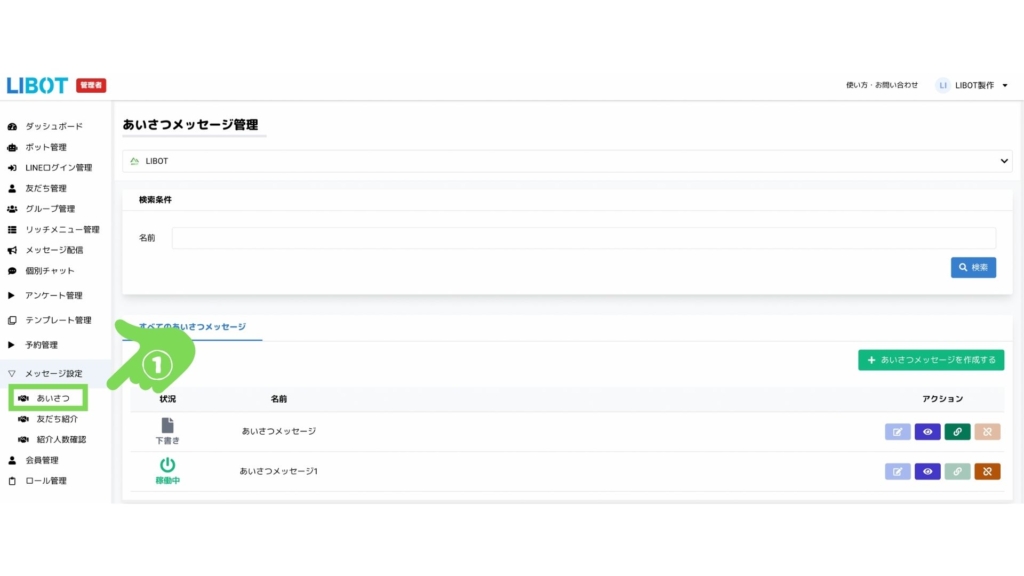Toggle preview eye for あいさつメッセージ
The height and width of the screenshot is (576, 1024).
[927, 432]
